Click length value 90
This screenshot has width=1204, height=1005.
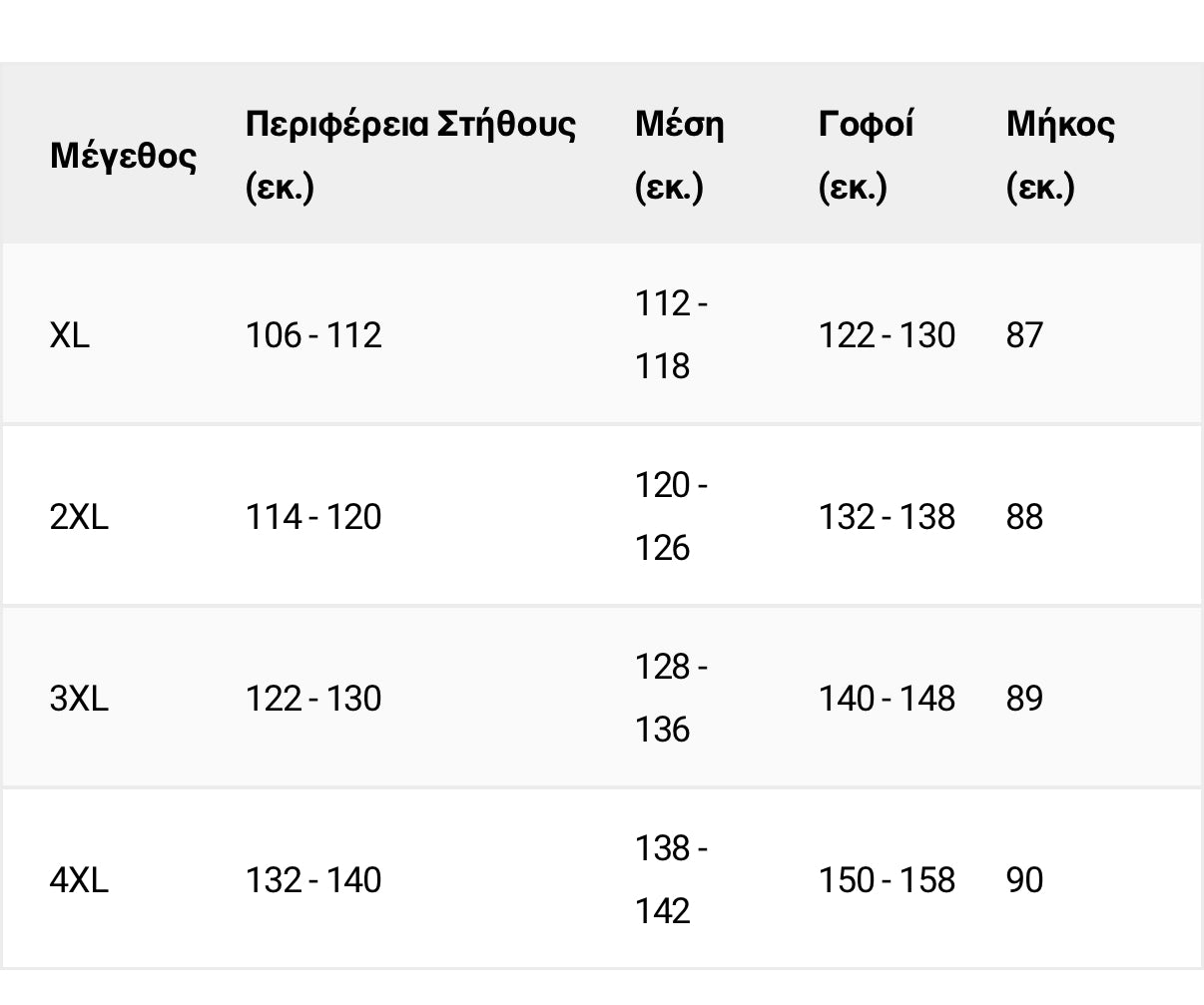click(1024, 880)
